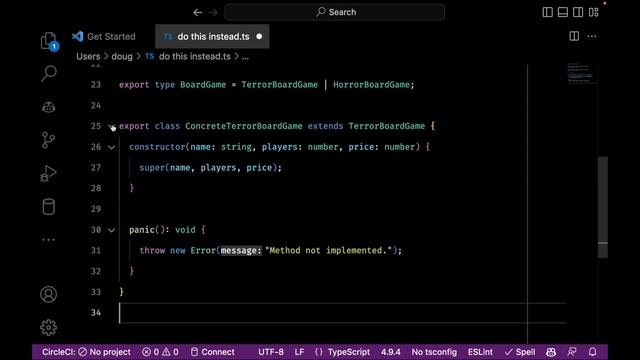This screenshot has width=640, height=360.
Task: Switch to the Get Started tab
Action: pos(104,36)
